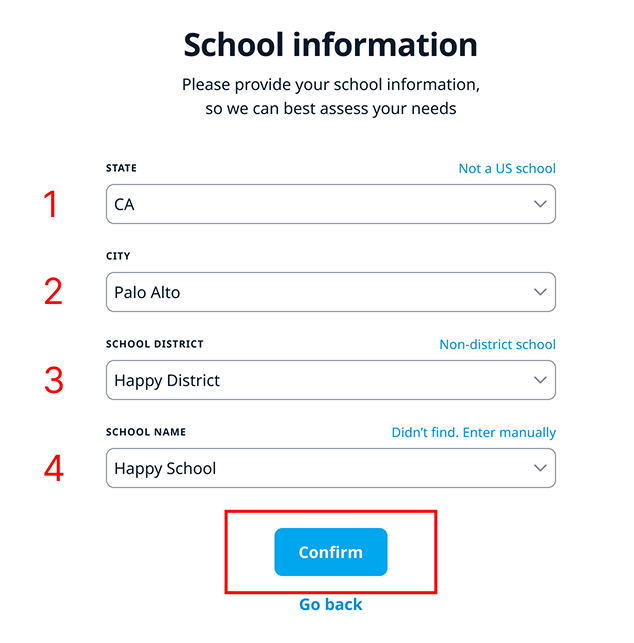Screen dimensions: 634x643
Task: Click the Go back link
Action: click(330, 604)
